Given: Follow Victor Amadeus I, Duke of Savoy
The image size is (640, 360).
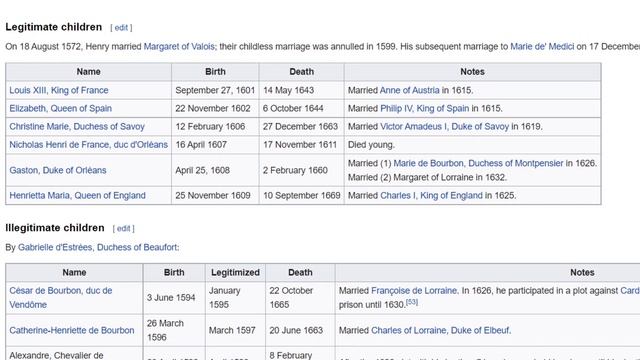Looking at the screenshot, I should [x=444, y=127].
